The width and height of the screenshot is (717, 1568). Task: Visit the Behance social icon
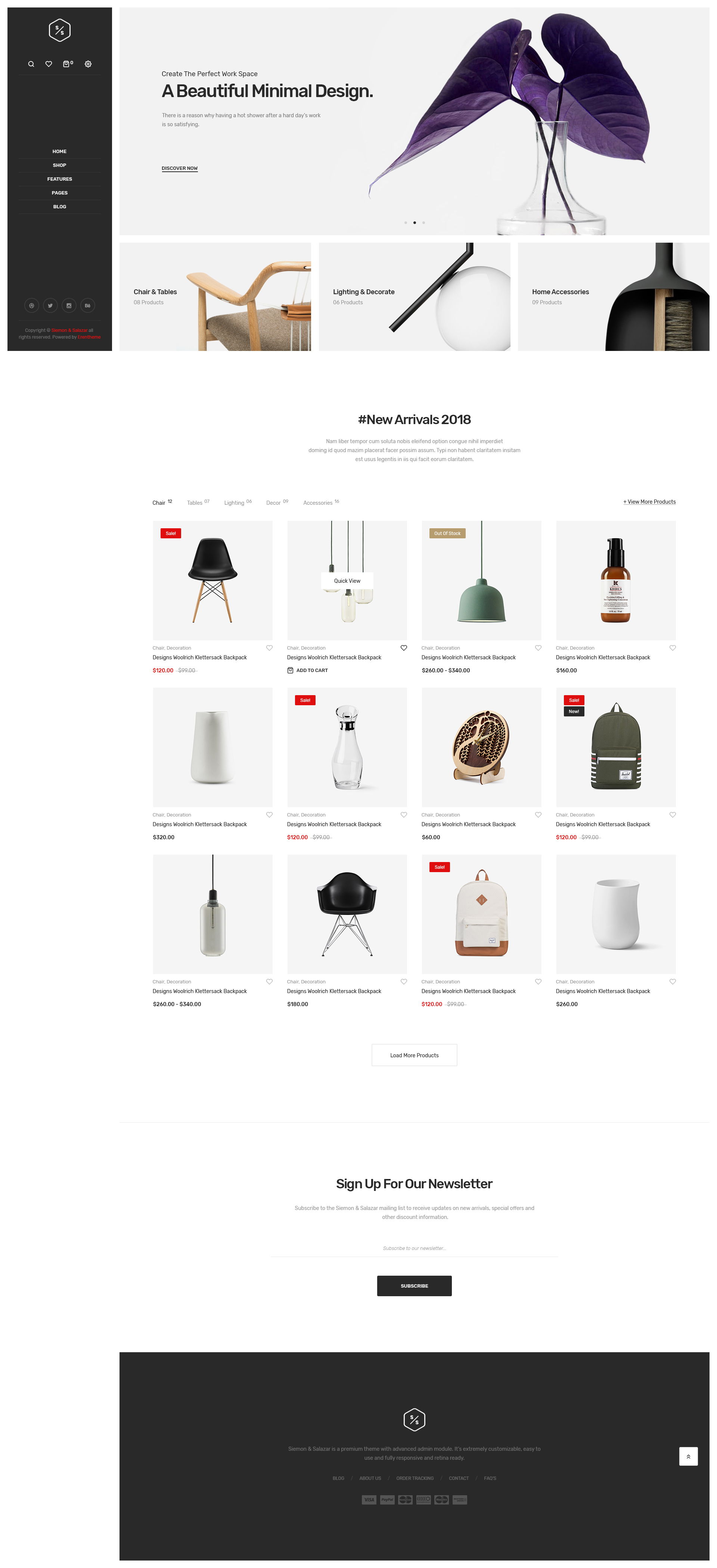point(88,305)
